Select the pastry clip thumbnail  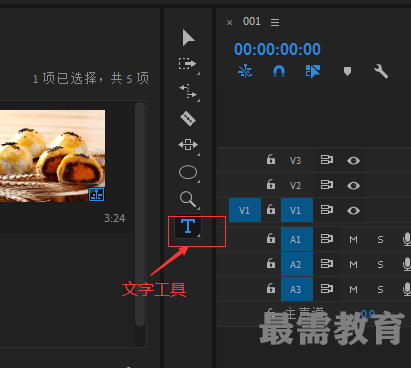pos(52,156)
